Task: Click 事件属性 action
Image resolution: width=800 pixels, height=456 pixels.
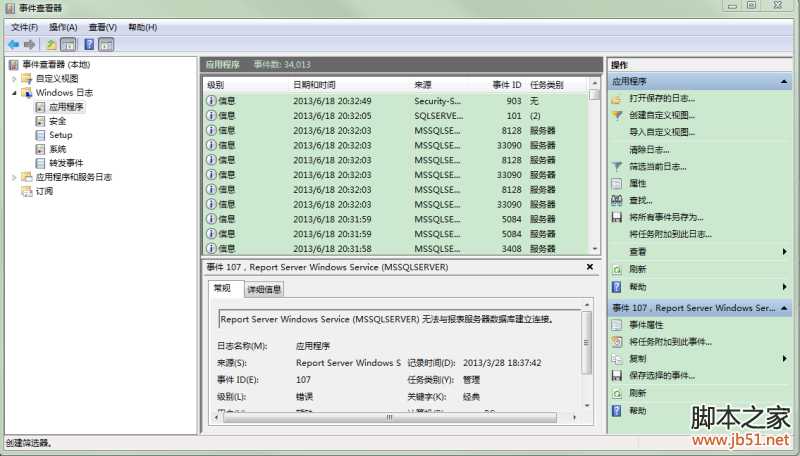Action: [x=646, y=325]
